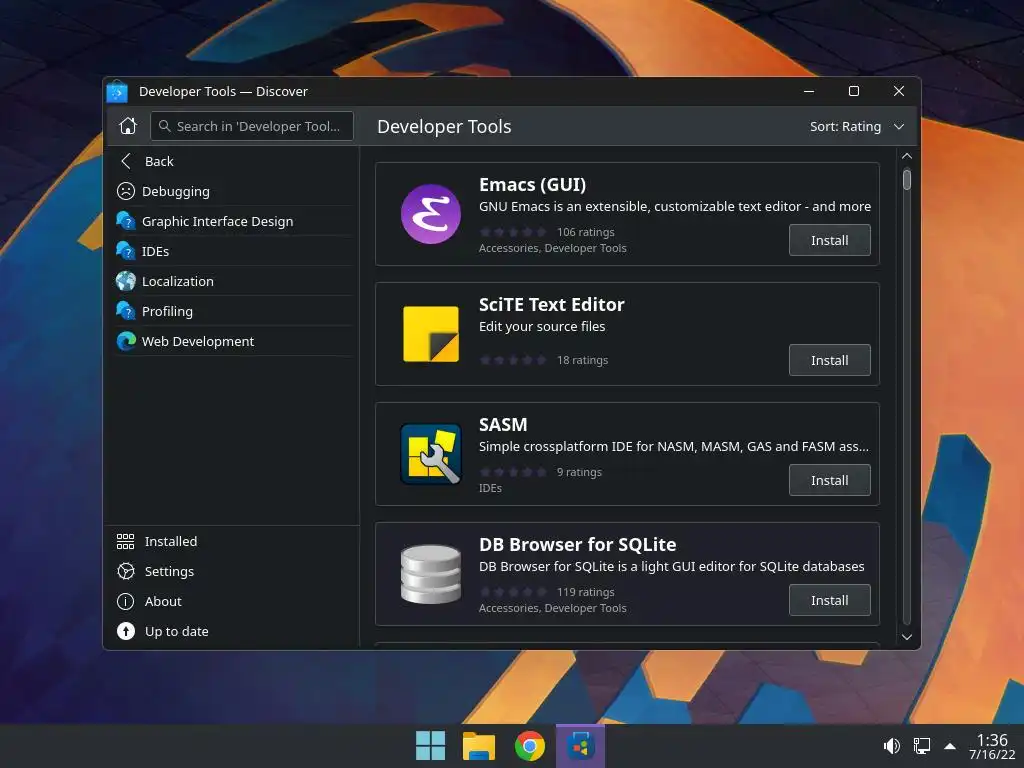Click the Discover icon on the taskbar
Image resolution: width=1024 pixels, height=768 pixels.
[x=580, y=746]
